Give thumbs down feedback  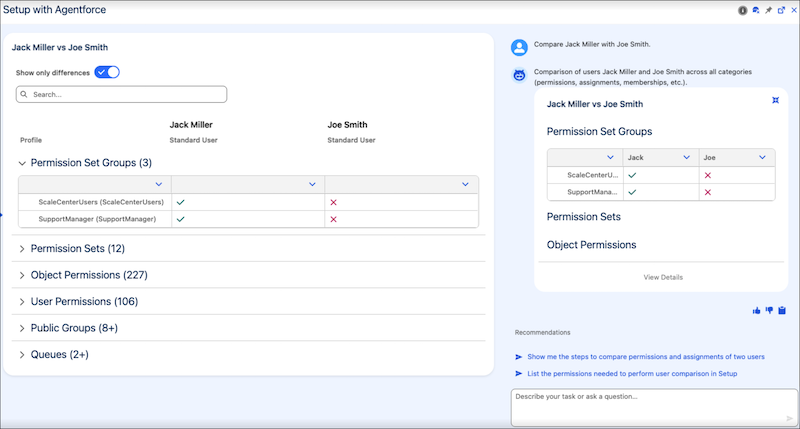(769, 311)
